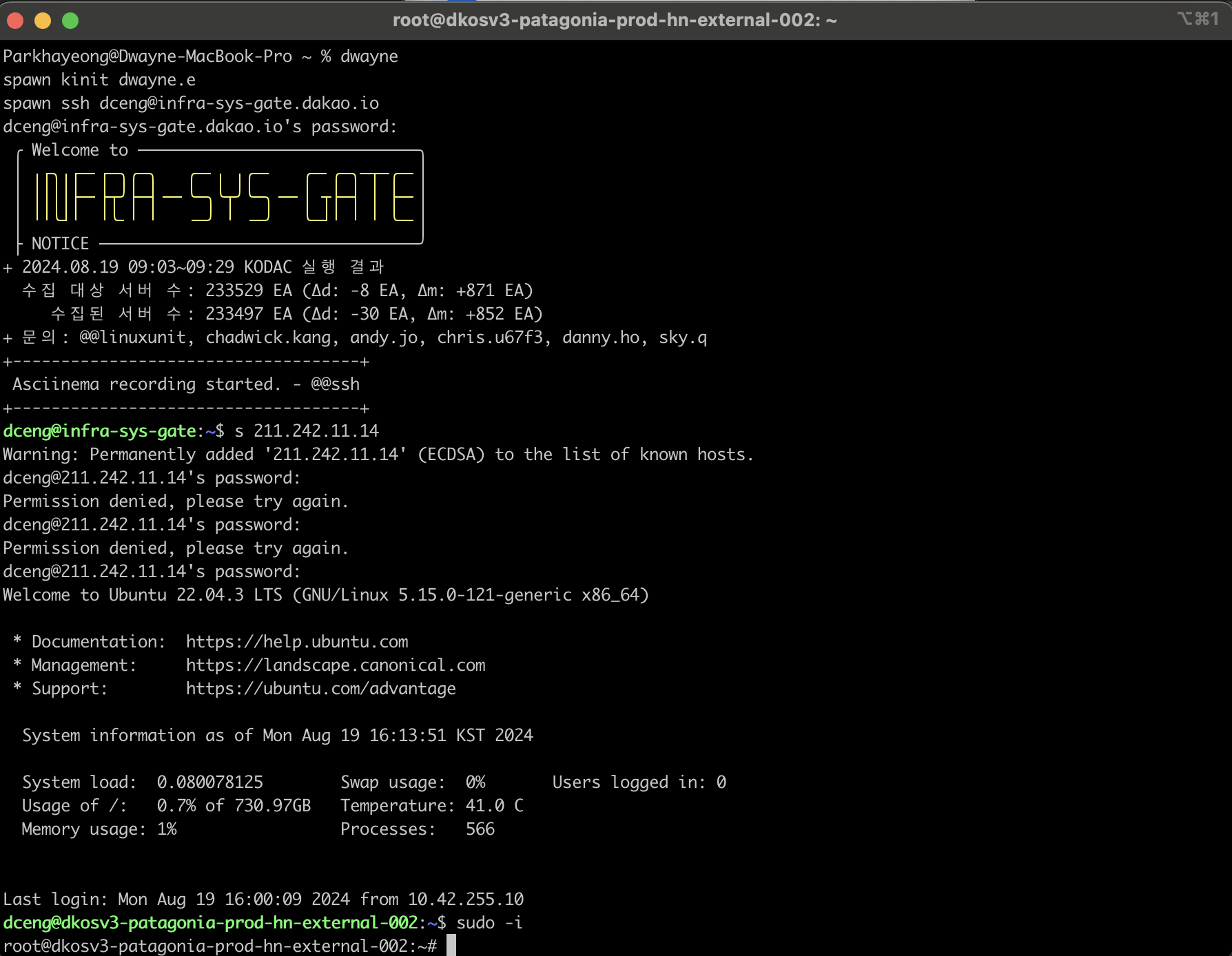This screenshot has height=956, width=1232.
Task: Click the '@@linuxunit' contact name
Action: 133,337
